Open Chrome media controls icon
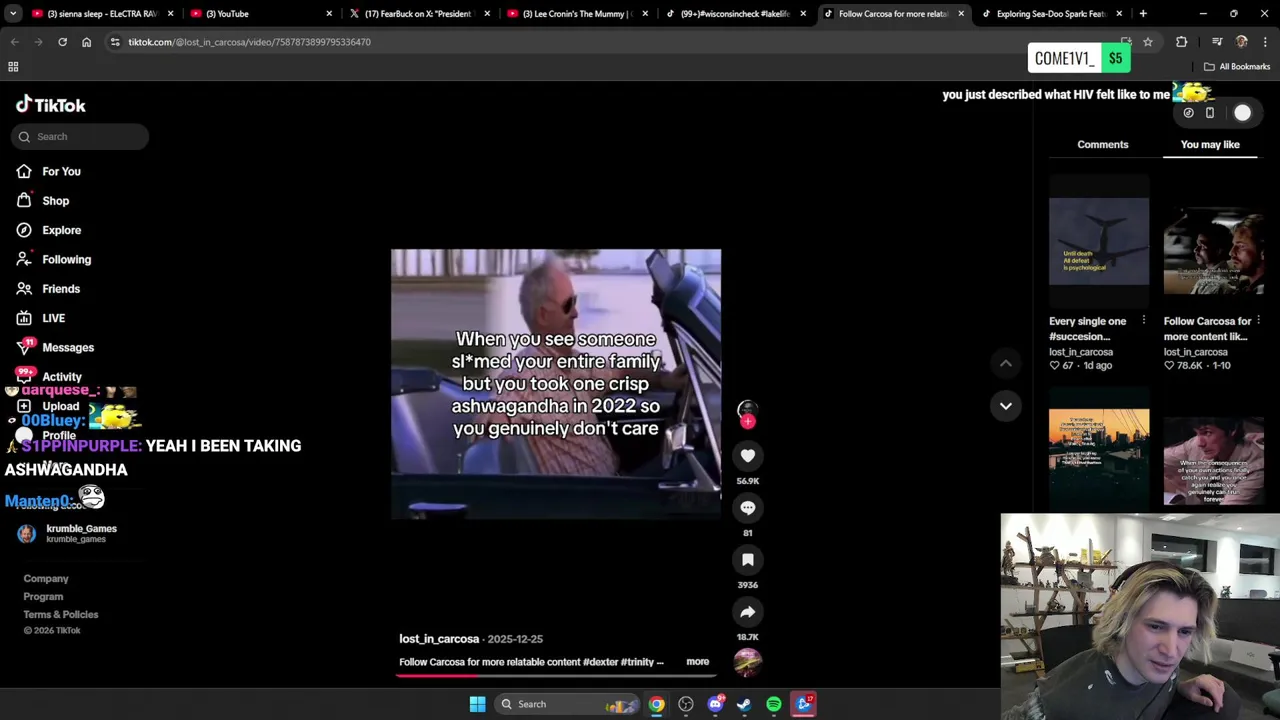 coord(1217,42)
